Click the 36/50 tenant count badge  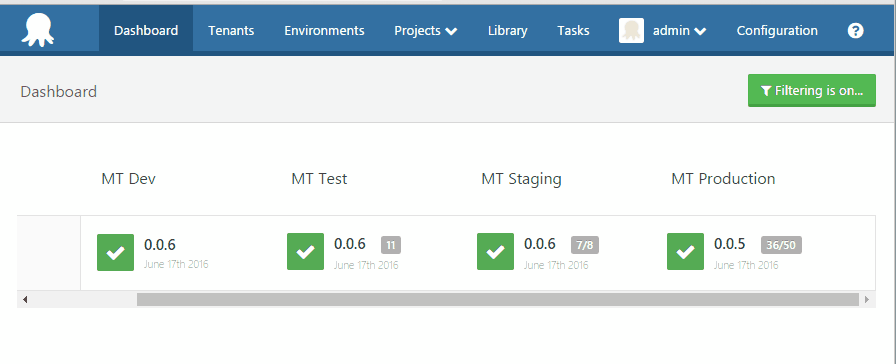[x=781, y=245]
